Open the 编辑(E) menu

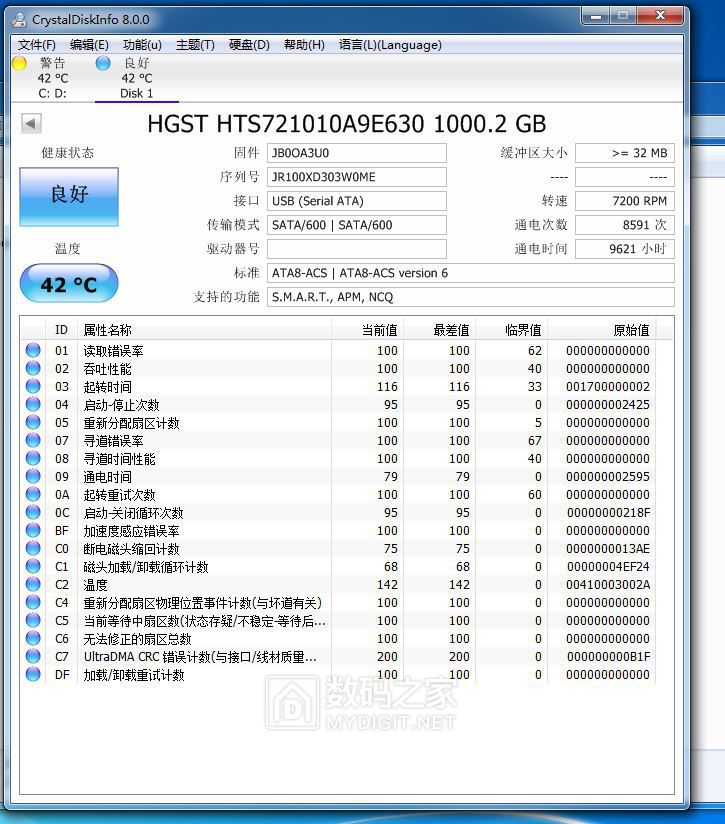89,45
